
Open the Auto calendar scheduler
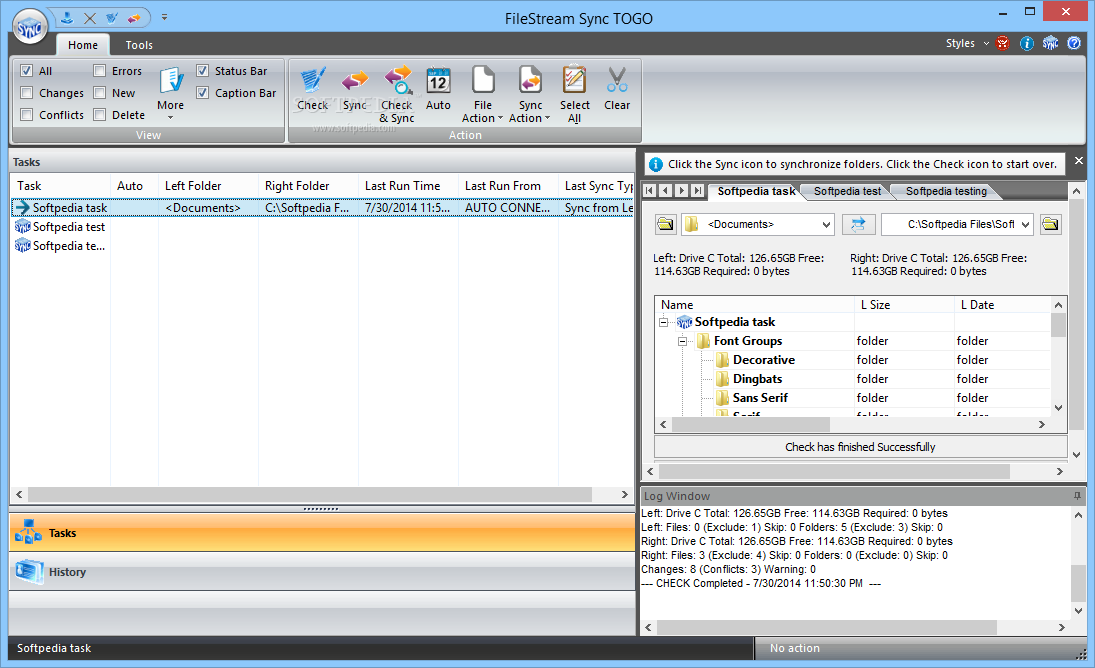(x=438, y=89)
